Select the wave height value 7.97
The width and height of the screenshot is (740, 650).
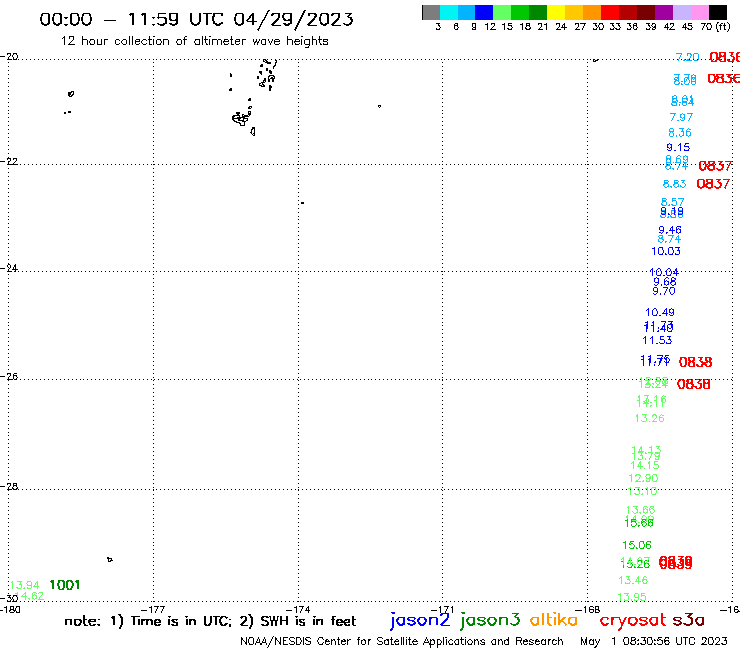(x=681, y=117)
